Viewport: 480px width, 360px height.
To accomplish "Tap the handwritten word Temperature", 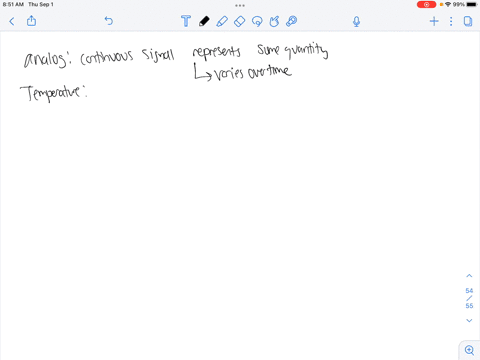I will 53,93.
